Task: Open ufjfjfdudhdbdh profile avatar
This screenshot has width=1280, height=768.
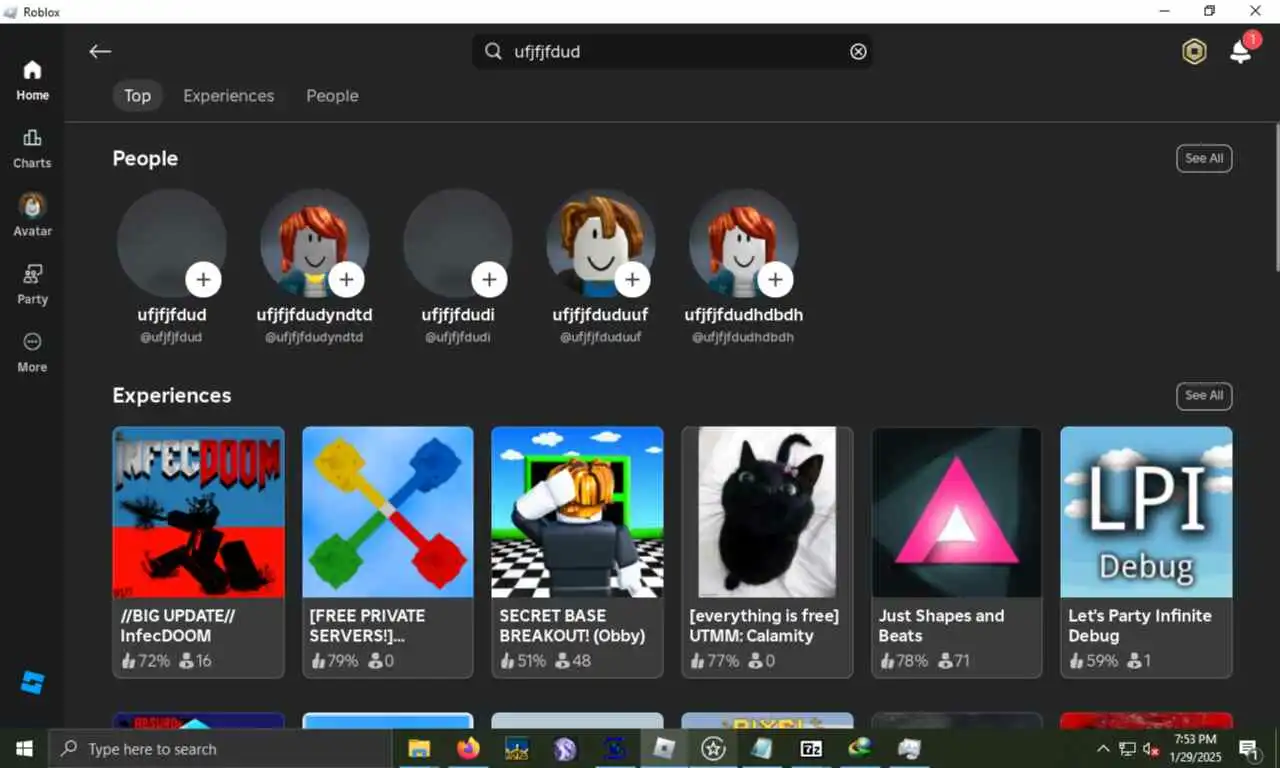Action: tap(743, 243)
